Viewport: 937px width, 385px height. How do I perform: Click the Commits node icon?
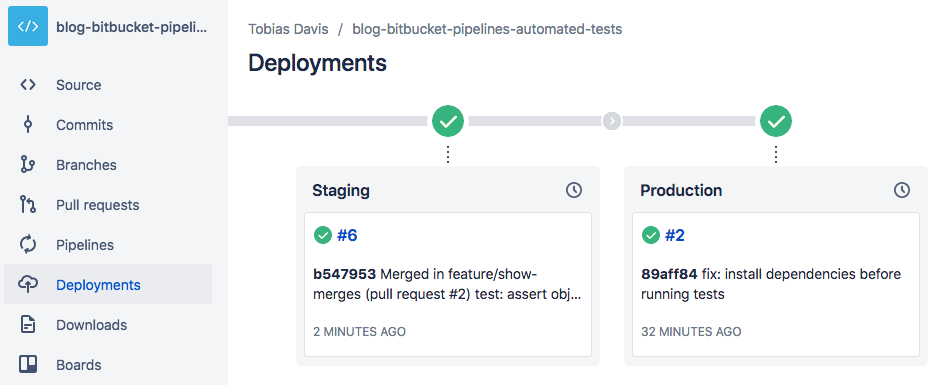coord(28,125)
